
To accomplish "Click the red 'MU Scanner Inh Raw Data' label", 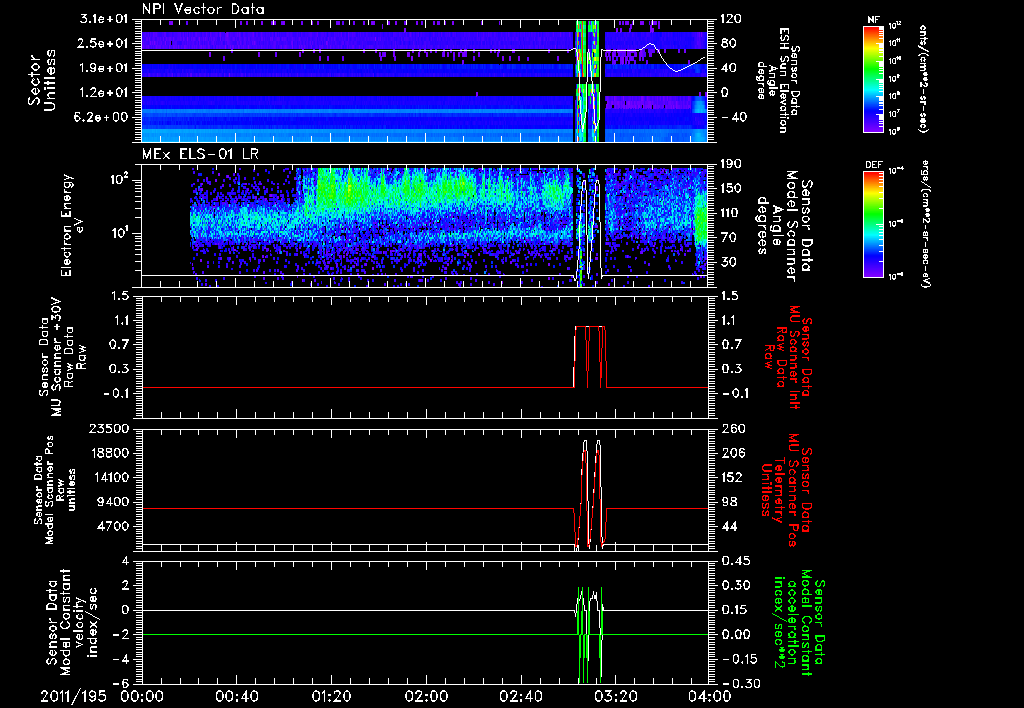I will pos(783,357).
